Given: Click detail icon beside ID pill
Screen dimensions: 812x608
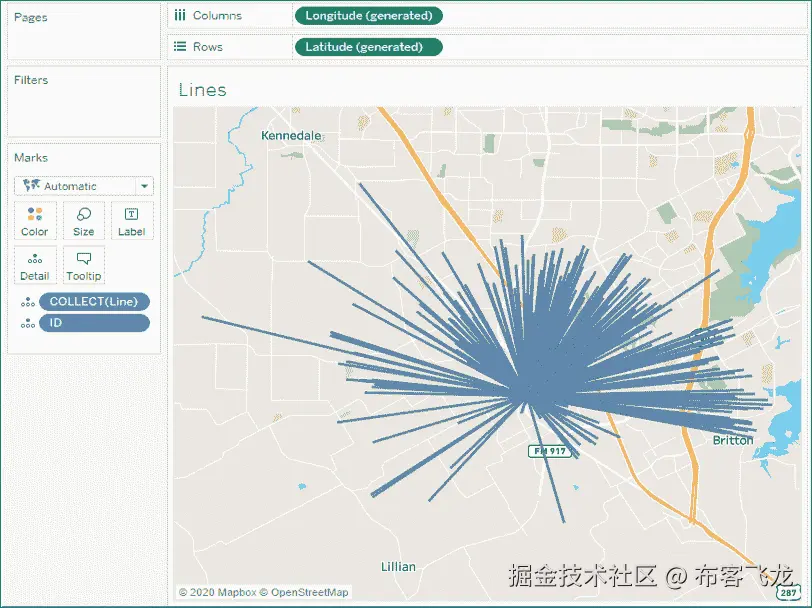Looking at the screenshot, I should (x=28, y=324).
